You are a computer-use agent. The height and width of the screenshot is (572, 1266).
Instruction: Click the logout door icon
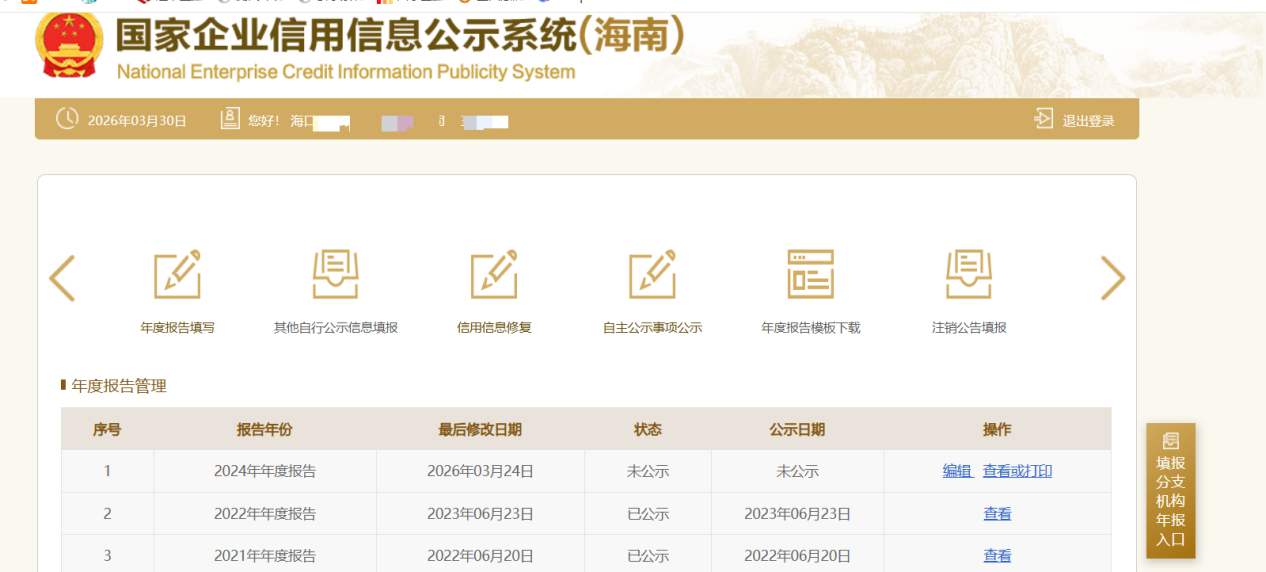[x=1044, y=119]
